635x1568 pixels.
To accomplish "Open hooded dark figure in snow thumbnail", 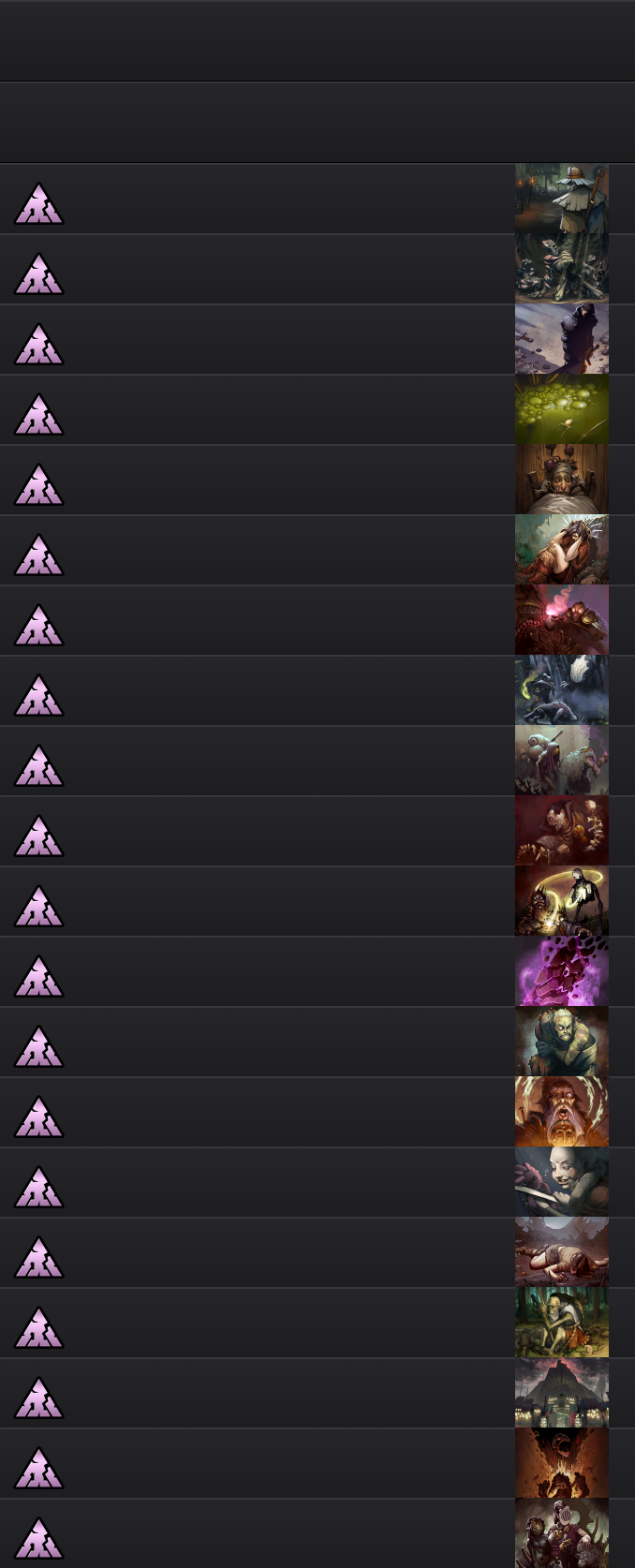I will click(x=562, y=339).
